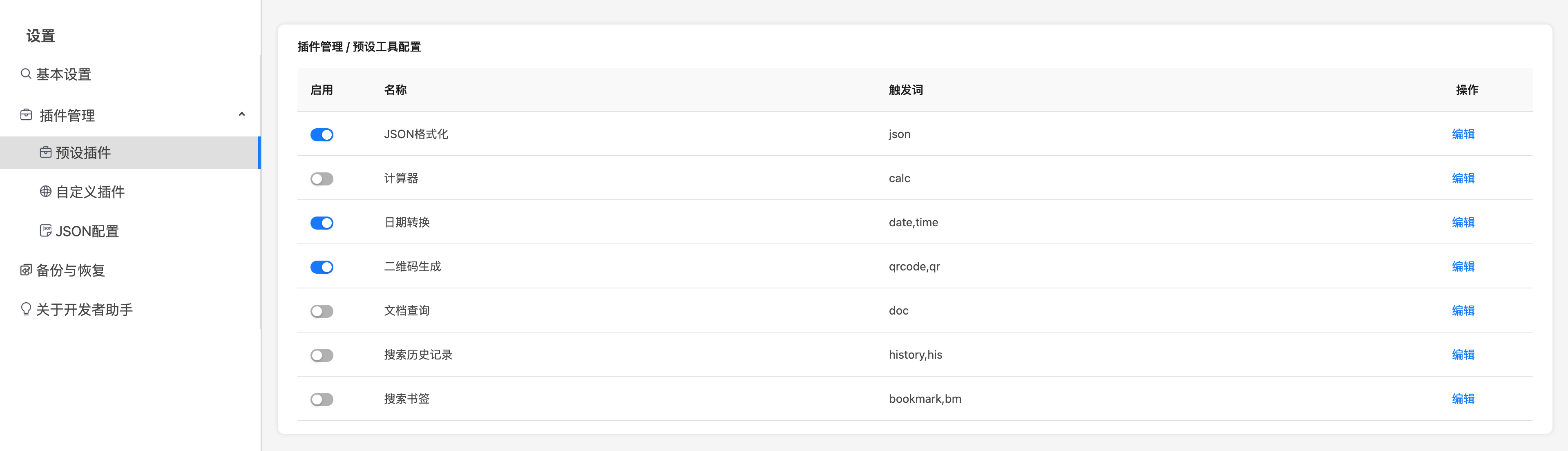
Task: Disable the JSON格式化 toggle
Action: (322, 134)
